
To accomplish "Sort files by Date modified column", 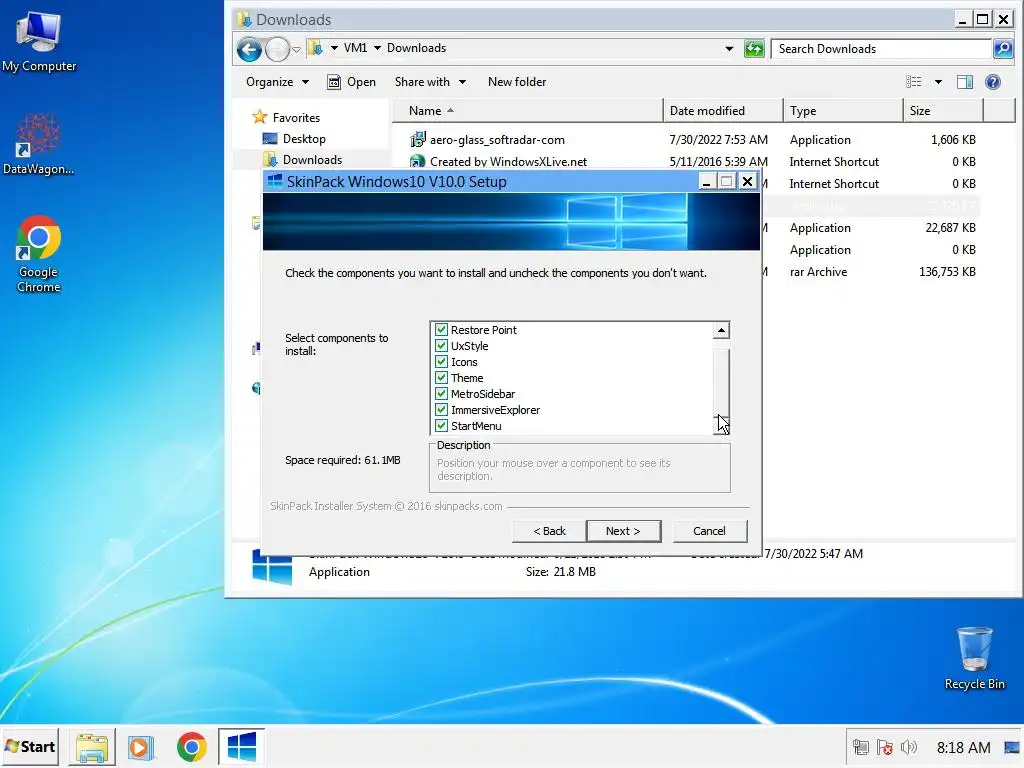I will (x=723, y=110).
